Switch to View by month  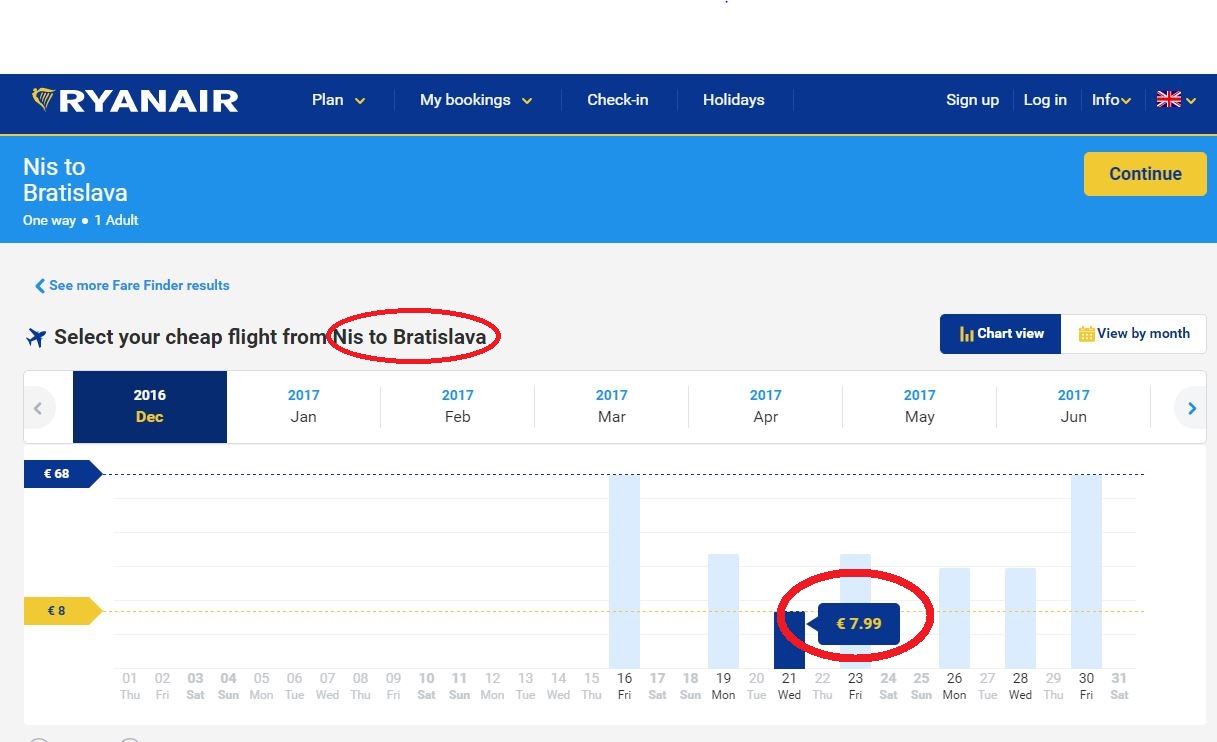tap(1133, 334)
